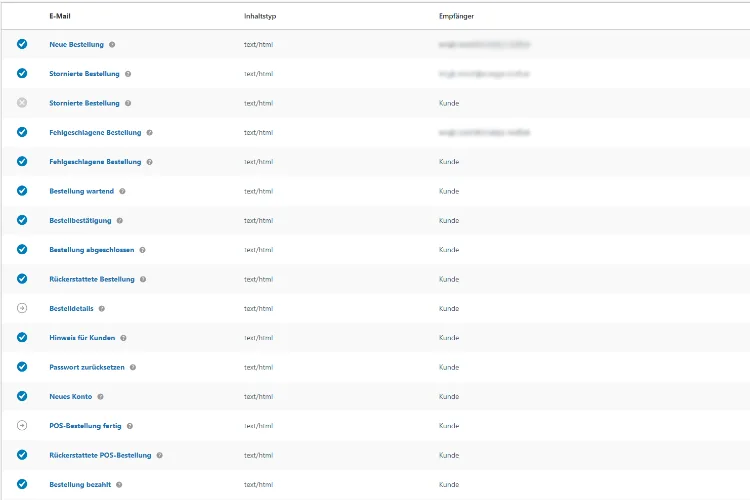Open the Rückerstattete POS-Bestellung email link
750x500 pixels.
coord(100,456)
